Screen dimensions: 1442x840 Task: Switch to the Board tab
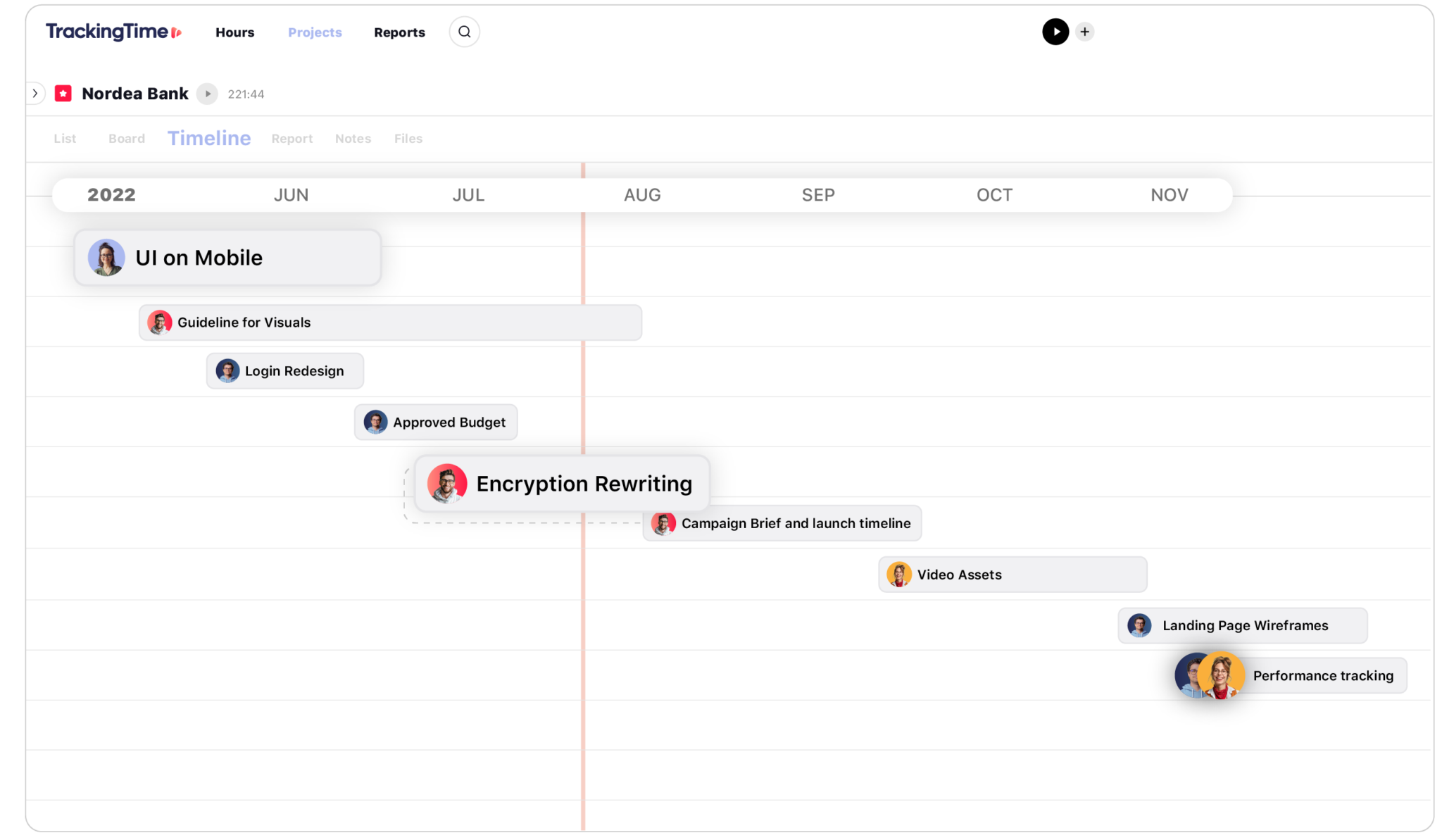127,139
